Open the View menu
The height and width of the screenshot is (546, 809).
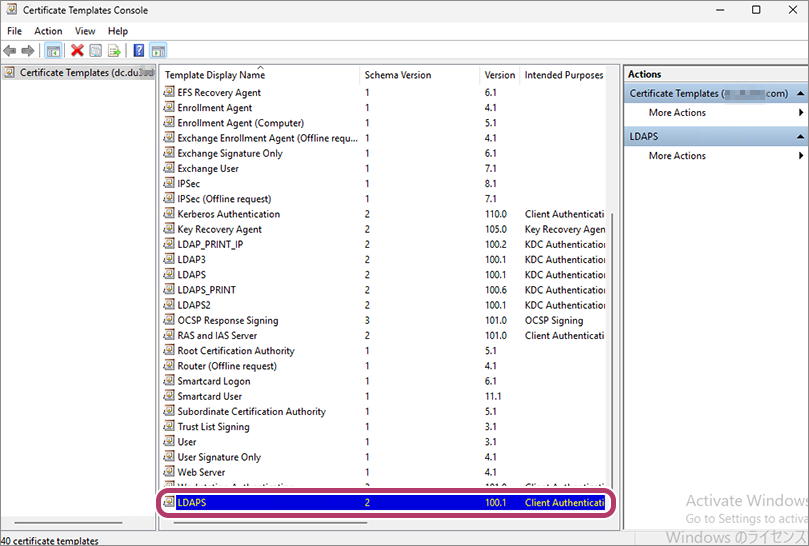coord(85,31)
